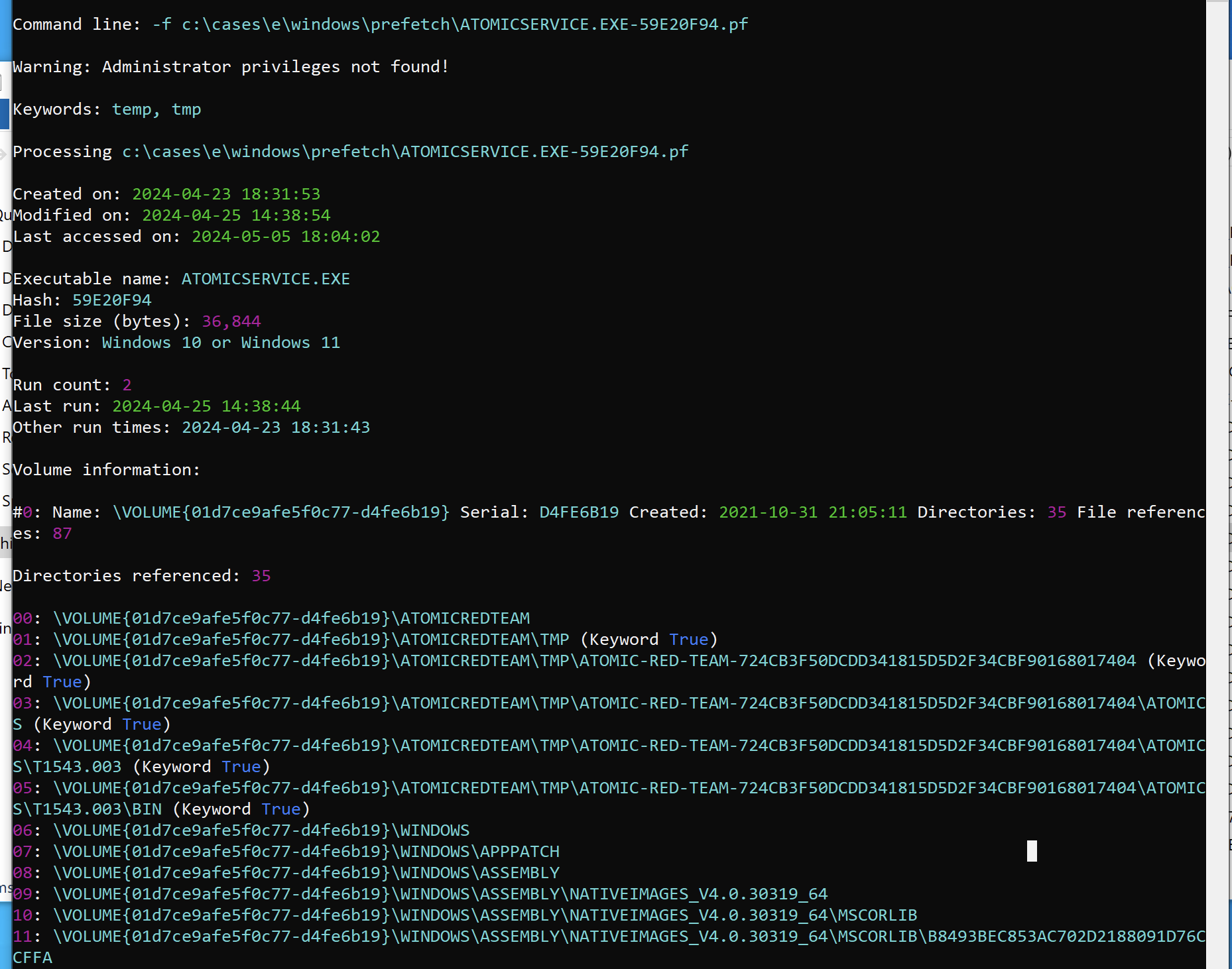
Task: Click directory entry 09 NATIVEIMAGES_V4.0.30319_64
Action: click(x=420, y=894)
